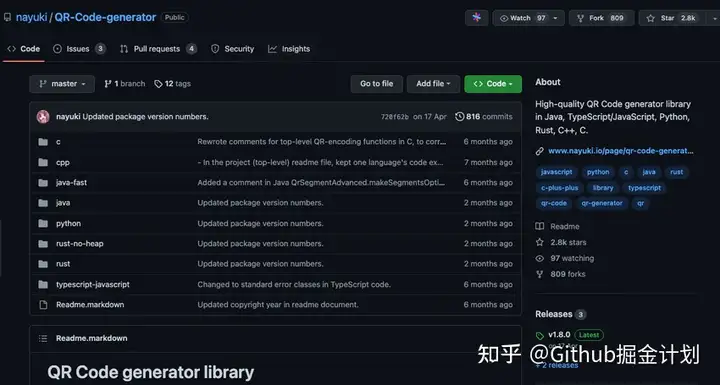Star the QR-Code-generator repository

pyautogui.click(x=673, y=18)
